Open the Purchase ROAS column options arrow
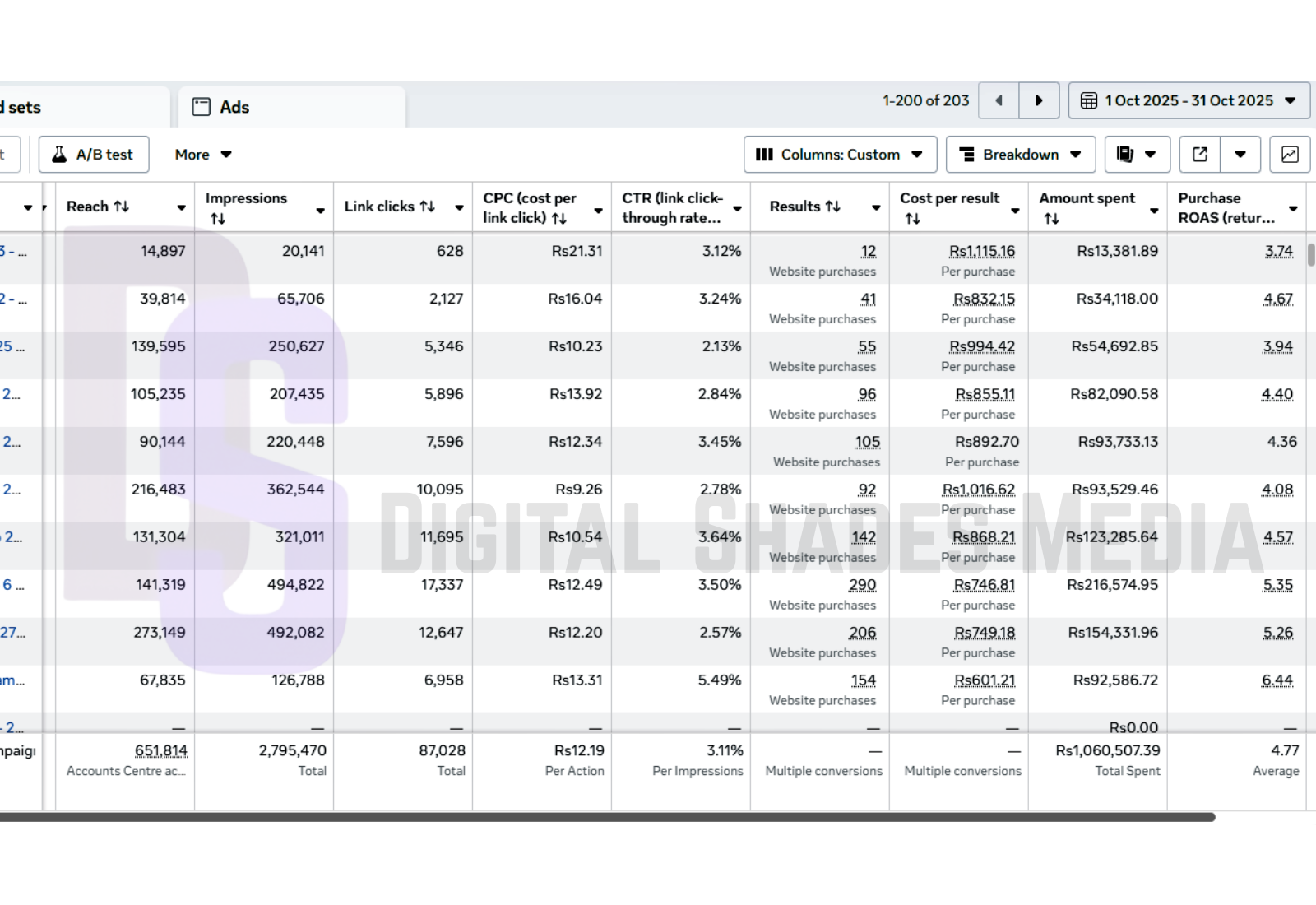 (1293, 209)
